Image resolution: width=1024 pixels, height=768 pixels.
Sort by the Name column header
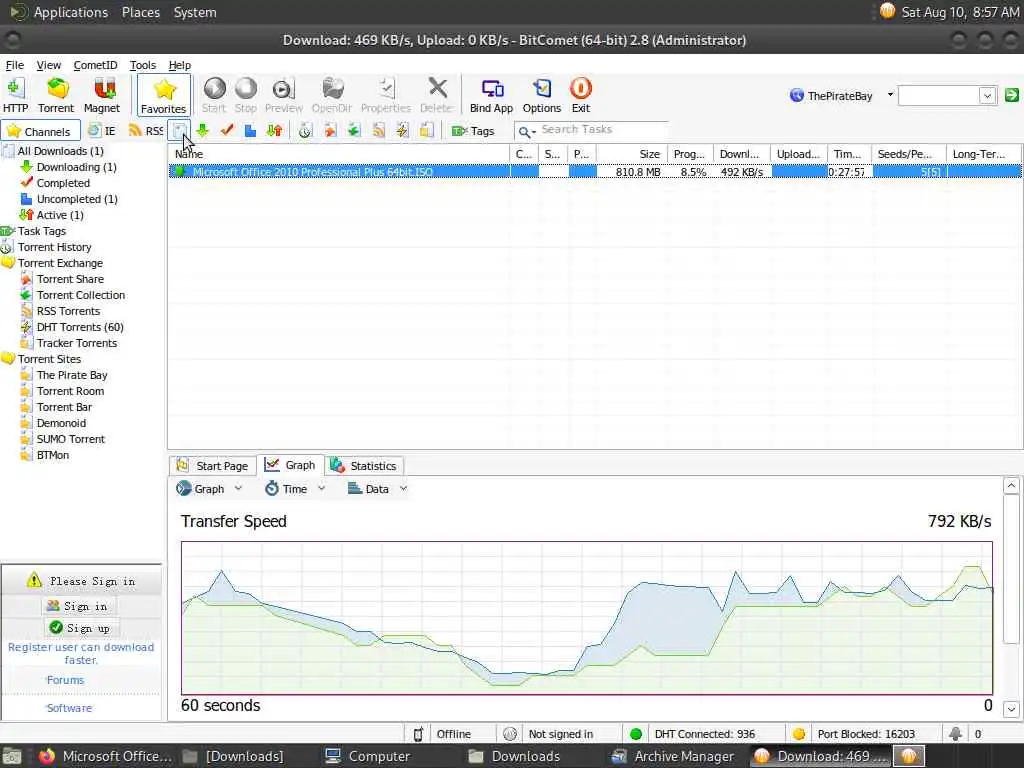point(338,154)
